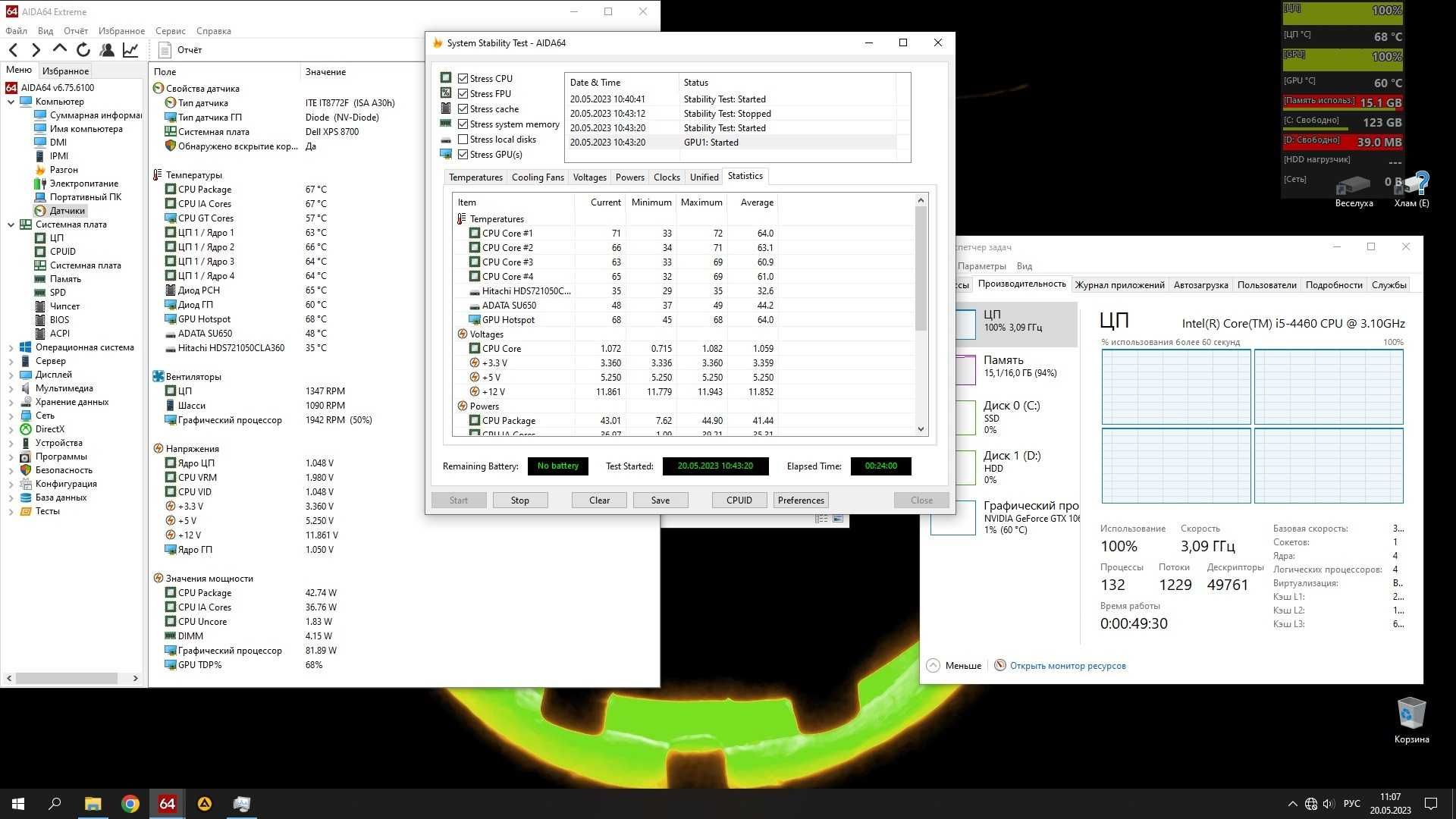Switch to the Temperatures tab

(x=475, y=177)
